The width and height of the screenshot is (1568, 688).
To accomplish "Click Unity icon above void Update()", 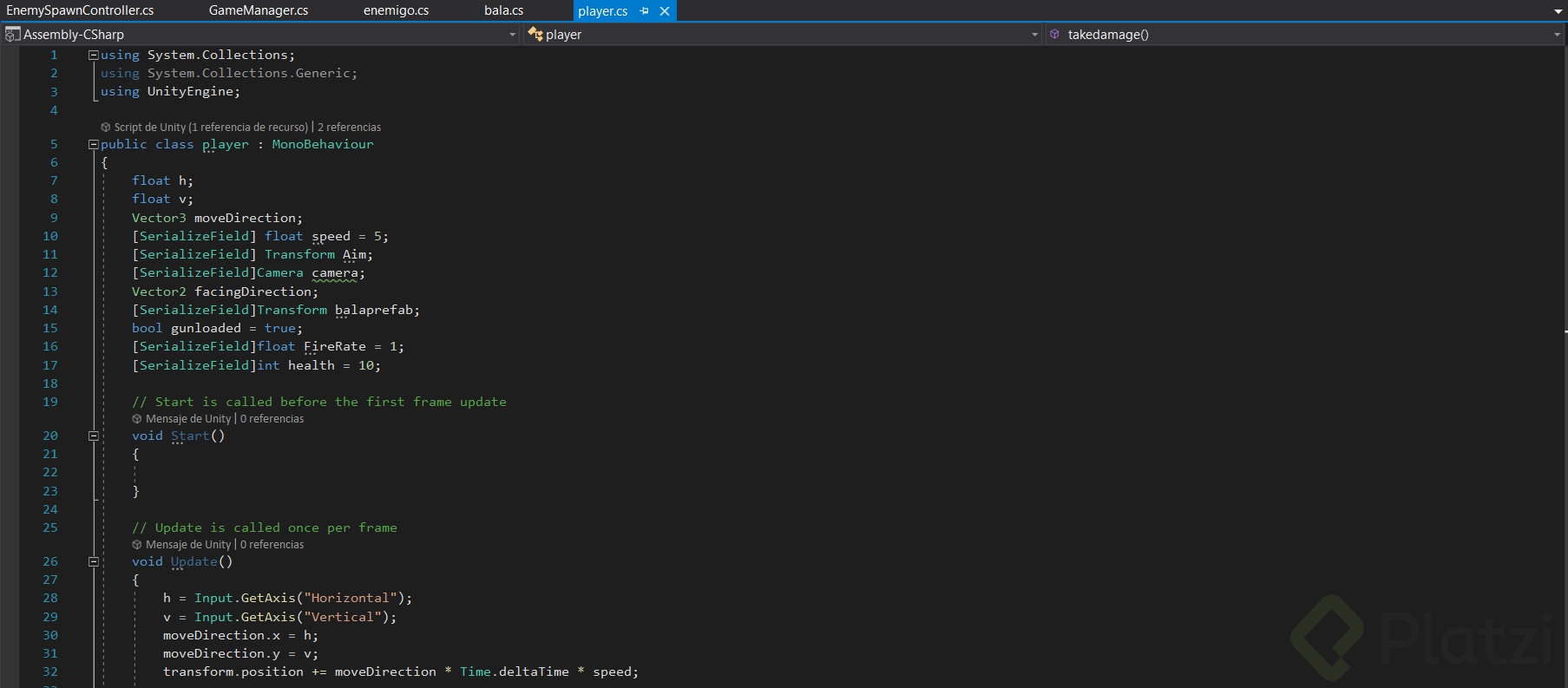I will pos(137,545).
